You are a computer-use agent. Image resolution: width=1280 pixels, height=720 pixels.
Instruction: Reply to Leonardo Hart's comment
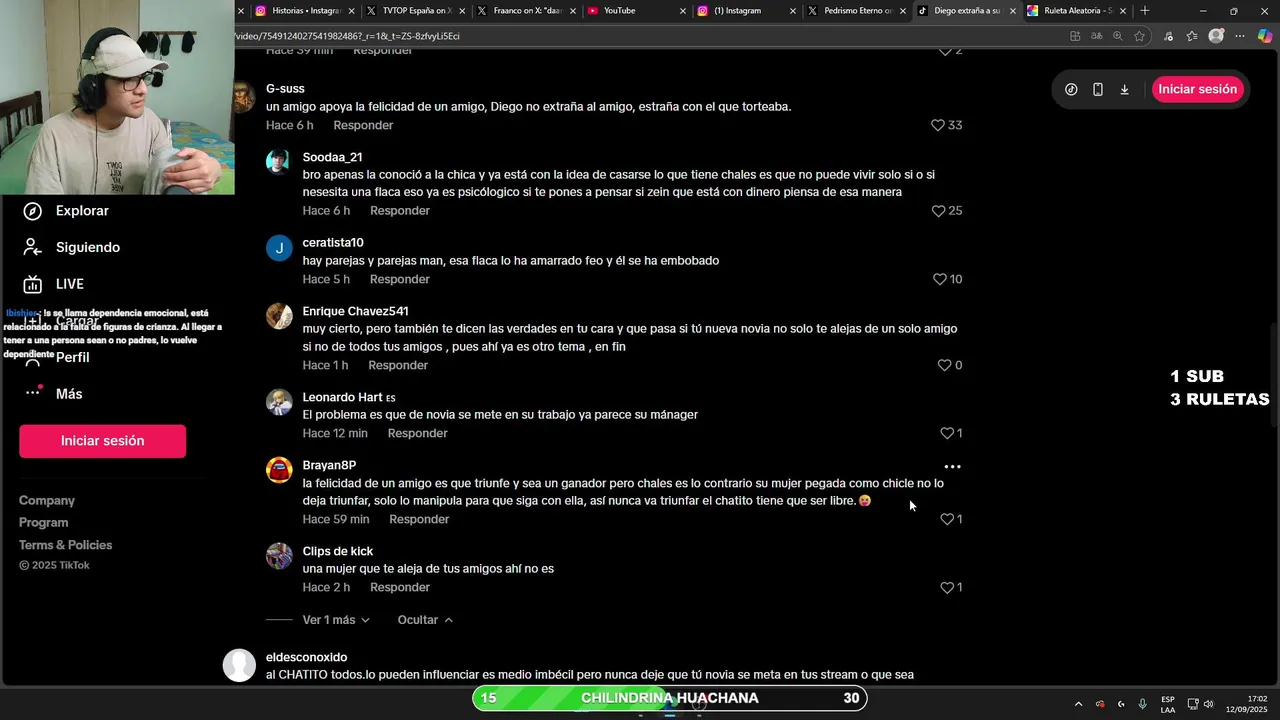(x=417, y=433)
